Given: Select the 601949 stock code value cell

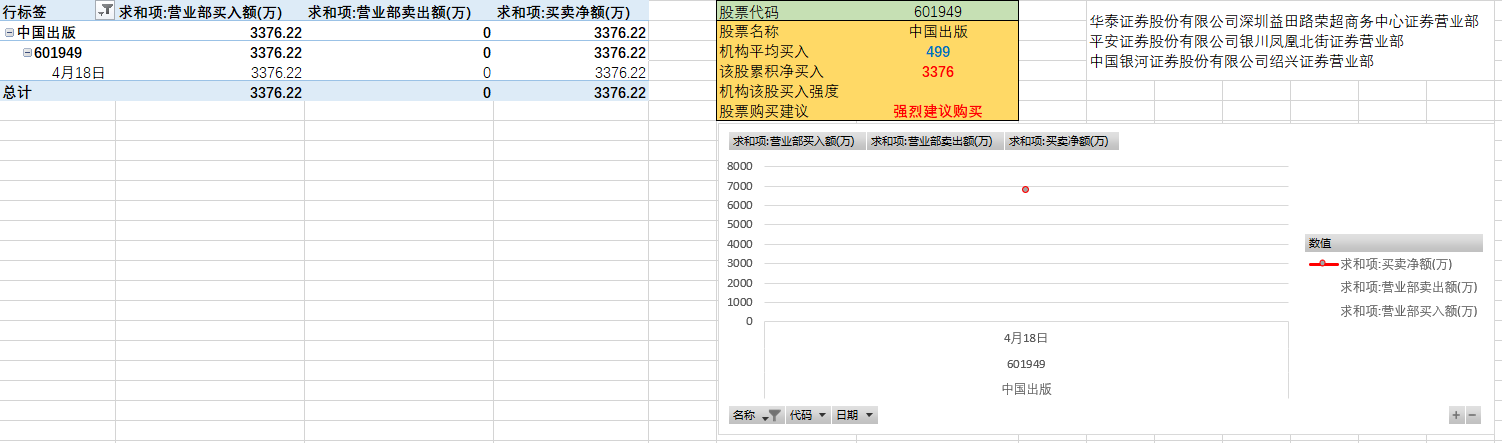Looking at the screenshot, I should [938, 12].
